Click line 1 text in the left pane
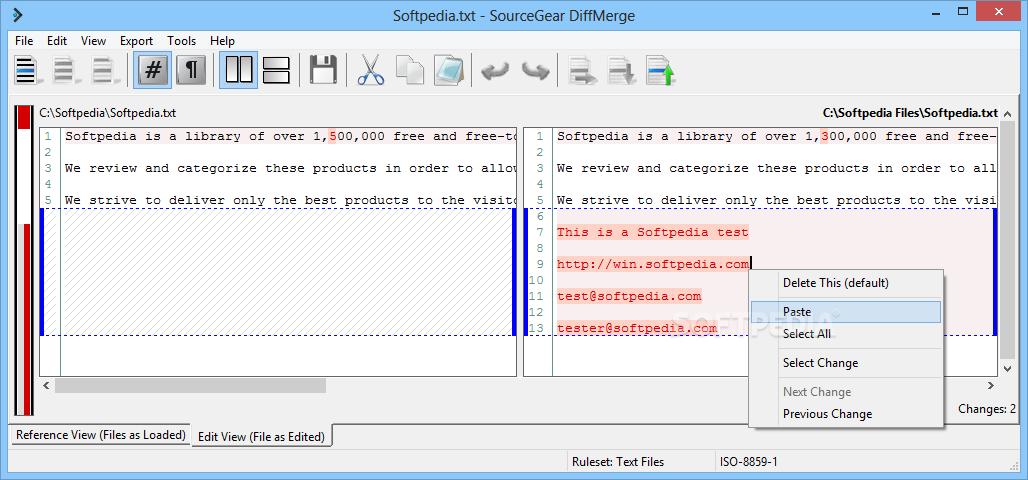Image resolution: width=1028 pixels, height=480 pixels. pyautogui.click(x=290, y=136)
